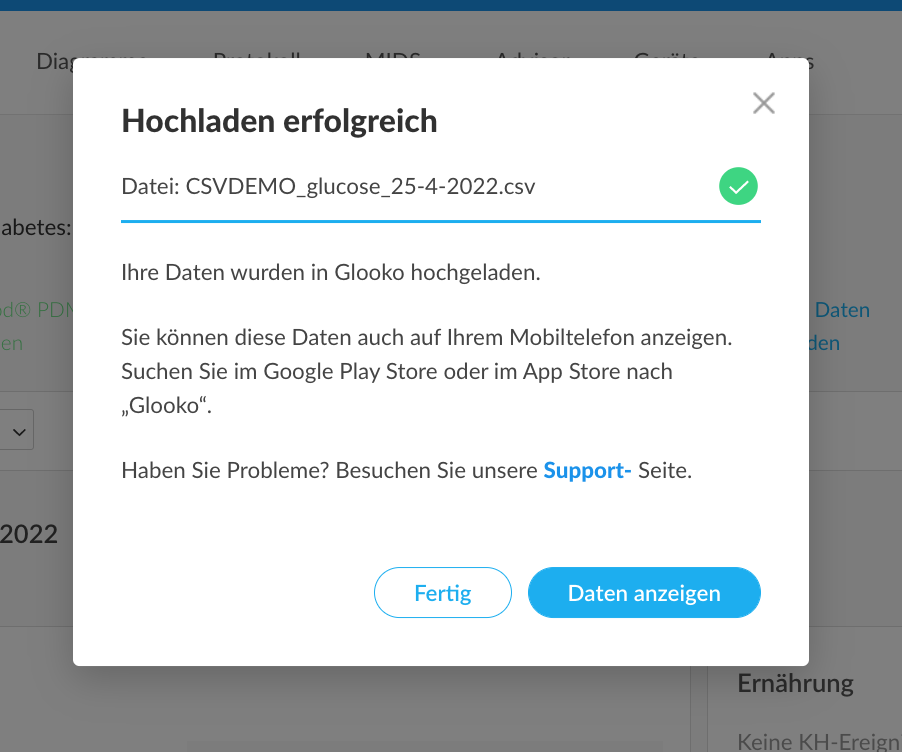Click the Fertig button
902x752 pixels.
(442, 593)
